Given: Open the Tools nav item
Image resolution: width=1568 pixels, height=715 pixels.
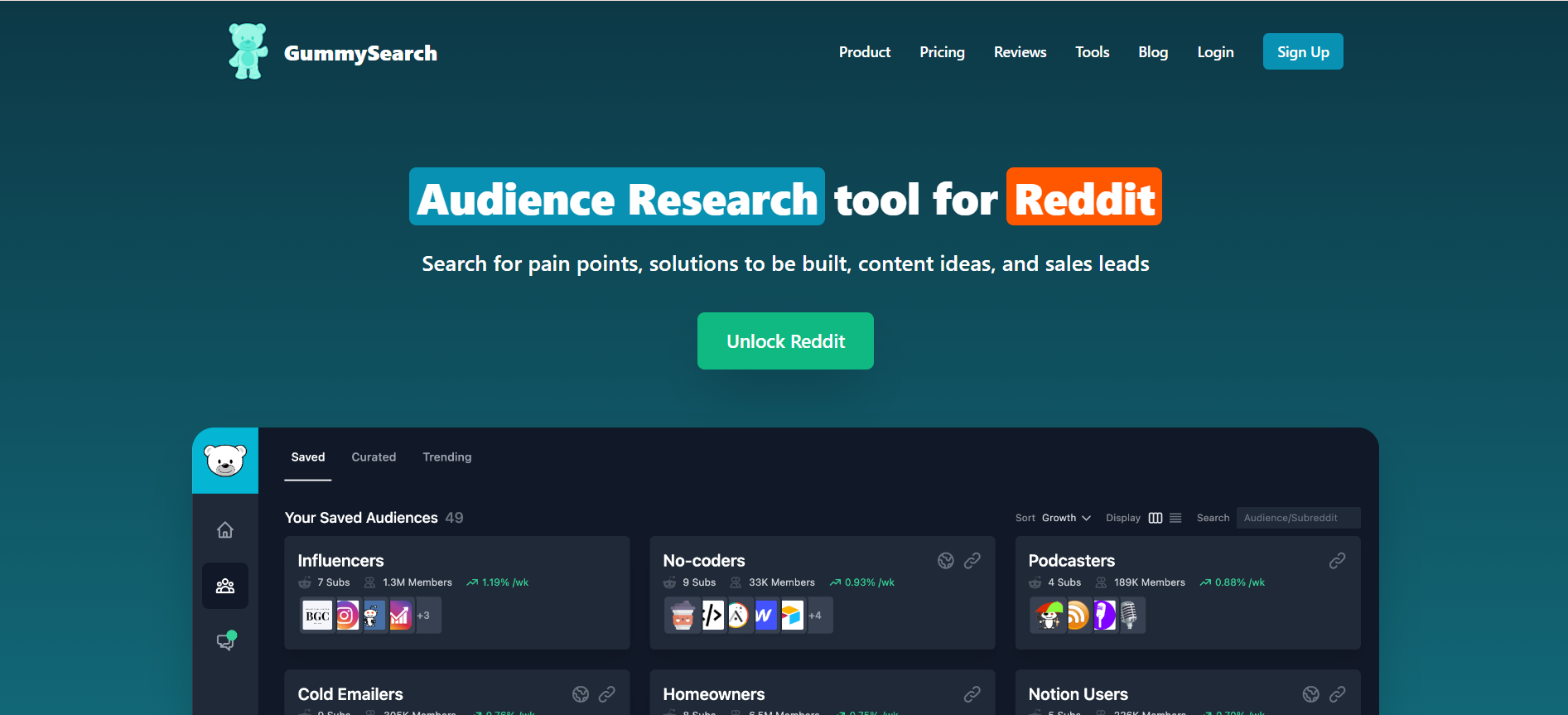Looking at the screenshot, I should click(1092, 52).
